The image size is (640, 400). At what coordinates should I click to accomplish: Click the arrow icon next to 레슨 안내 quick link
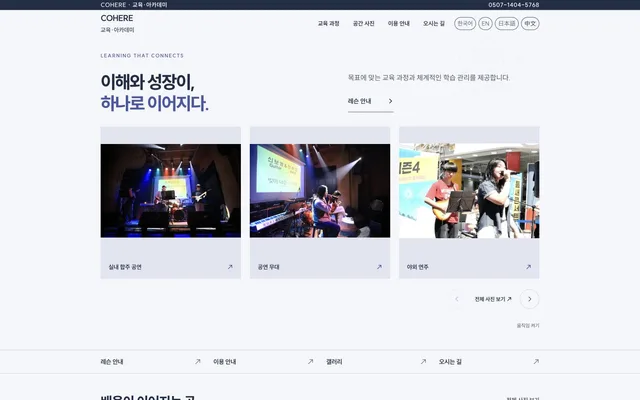[x=198, y=362]
